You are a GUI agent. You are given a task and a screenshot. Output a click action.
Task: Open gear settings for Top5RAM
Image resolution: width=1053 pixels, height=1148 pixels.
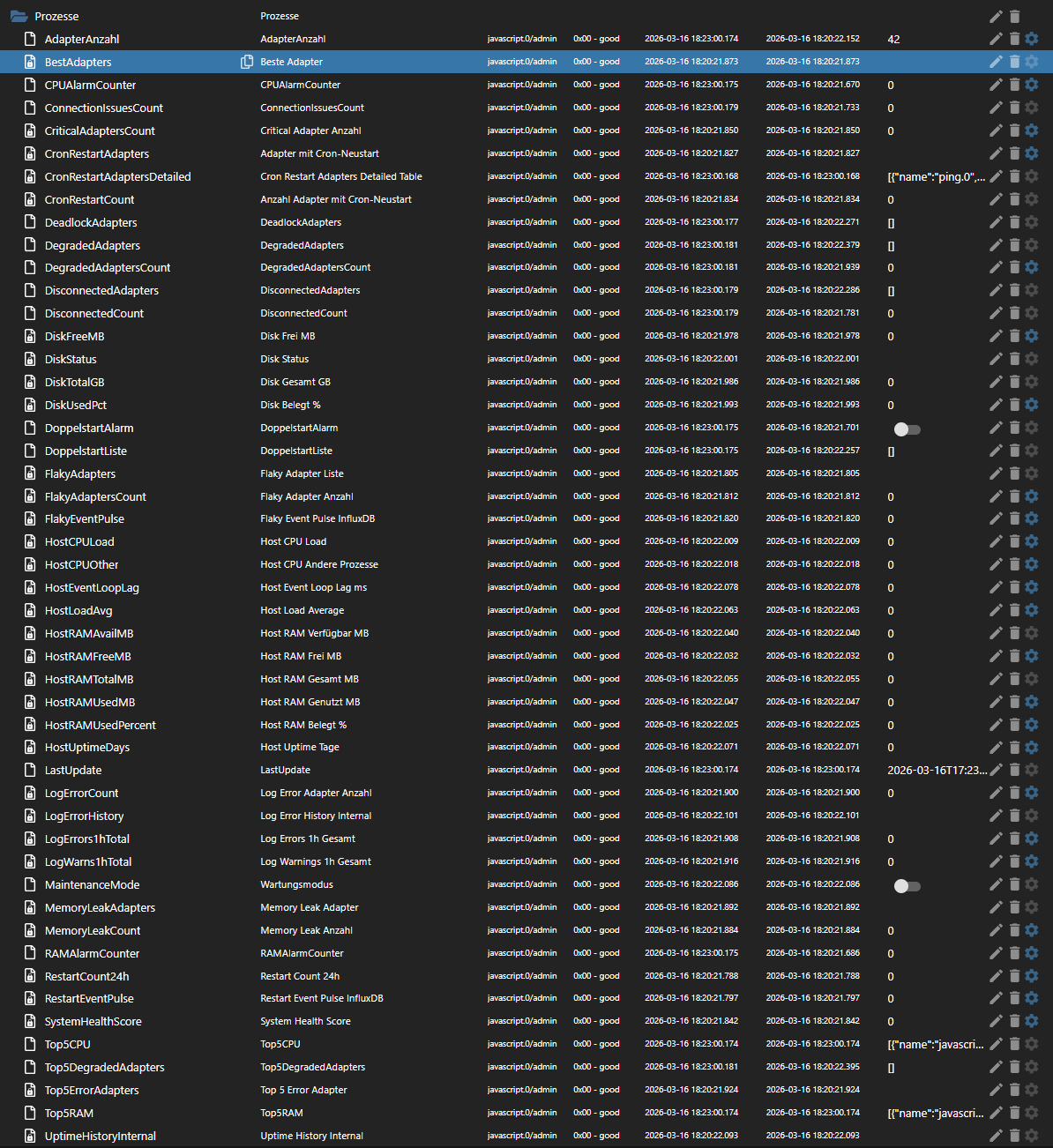coord(1032,1113)
